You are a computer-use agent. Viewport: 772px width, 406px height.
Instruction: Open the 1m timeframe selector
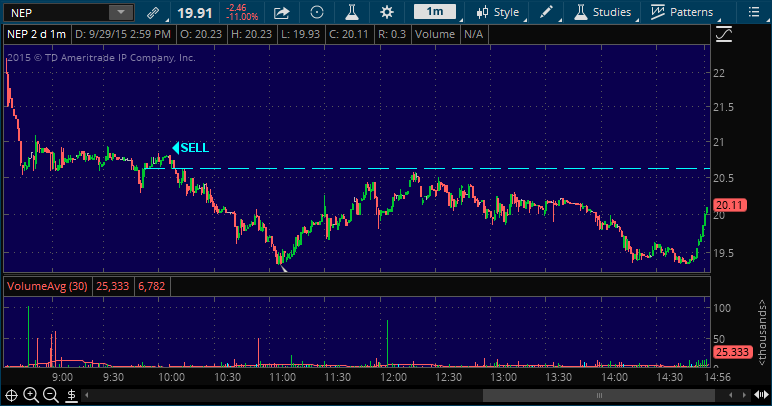tap(435, 12)
